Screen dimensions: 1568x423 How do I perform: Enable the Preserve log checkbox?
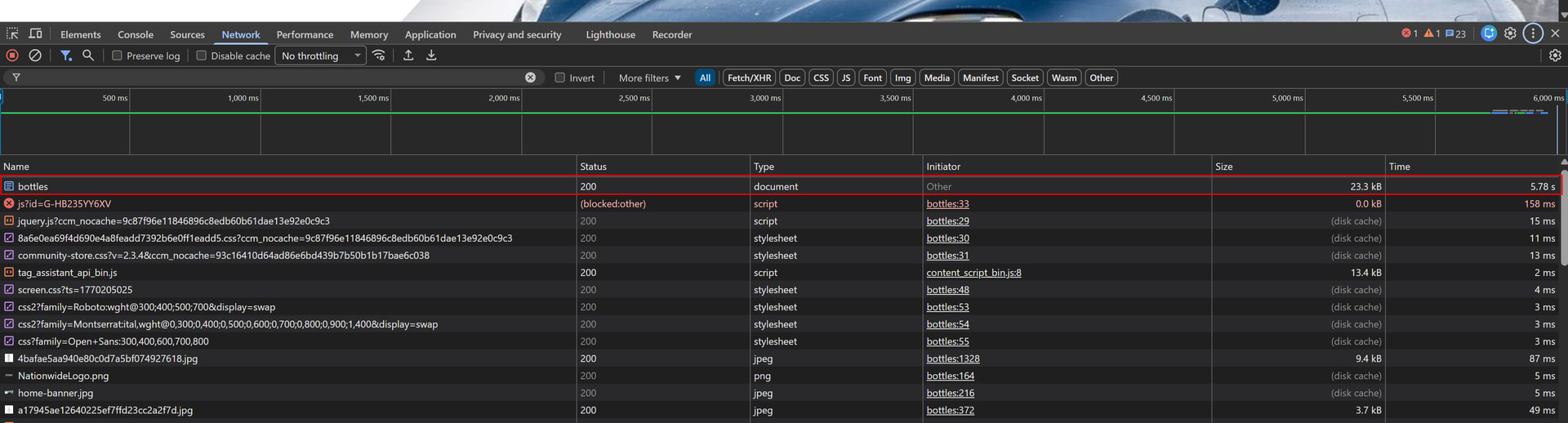pos(118,56)
